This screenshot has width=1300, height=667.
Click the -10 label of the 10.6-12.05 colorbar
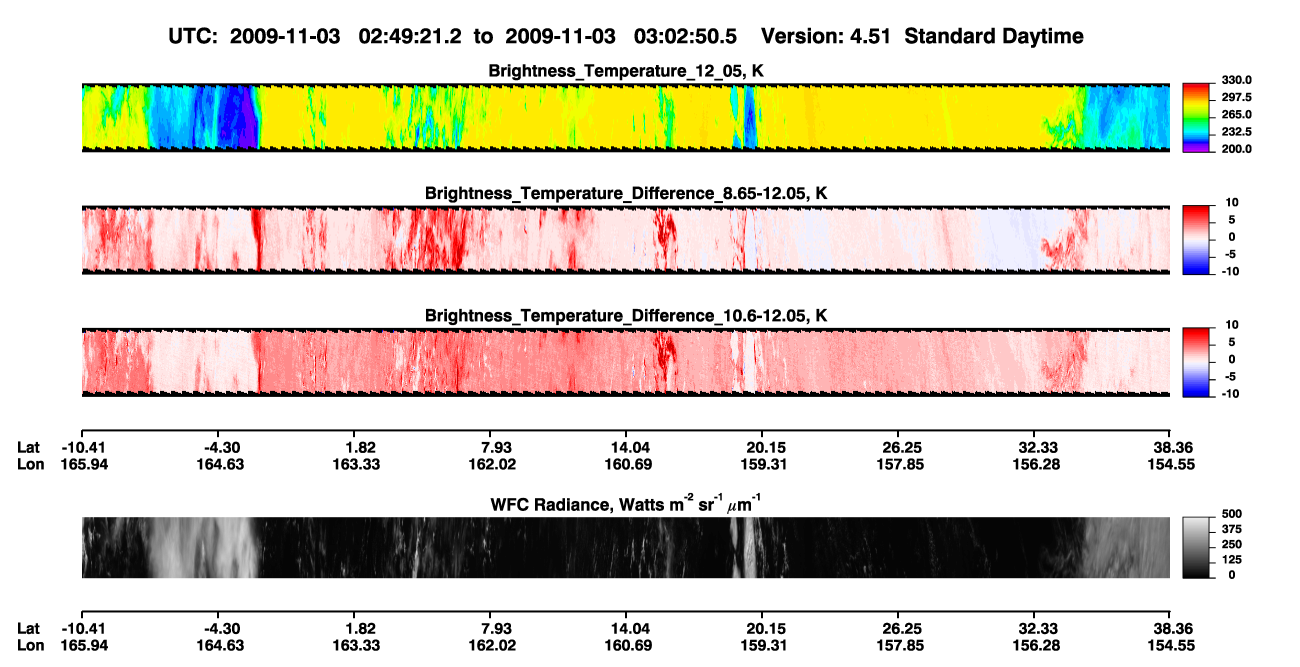(x=1229, y=394)
